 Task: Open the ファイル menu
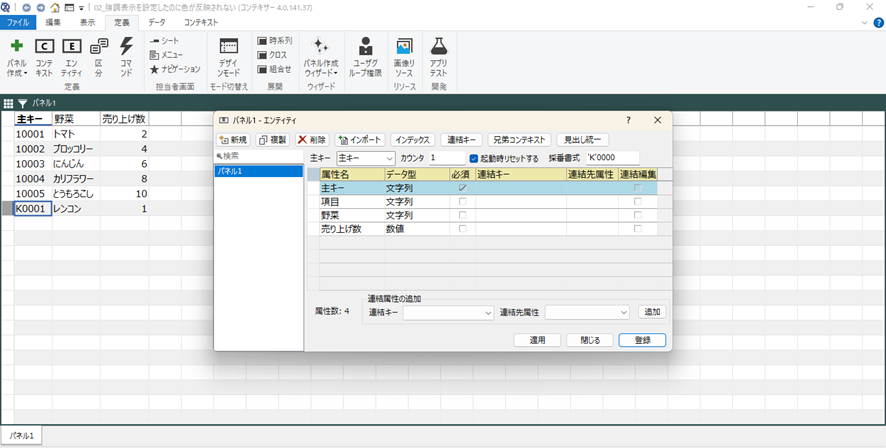(x=18, y=21)
